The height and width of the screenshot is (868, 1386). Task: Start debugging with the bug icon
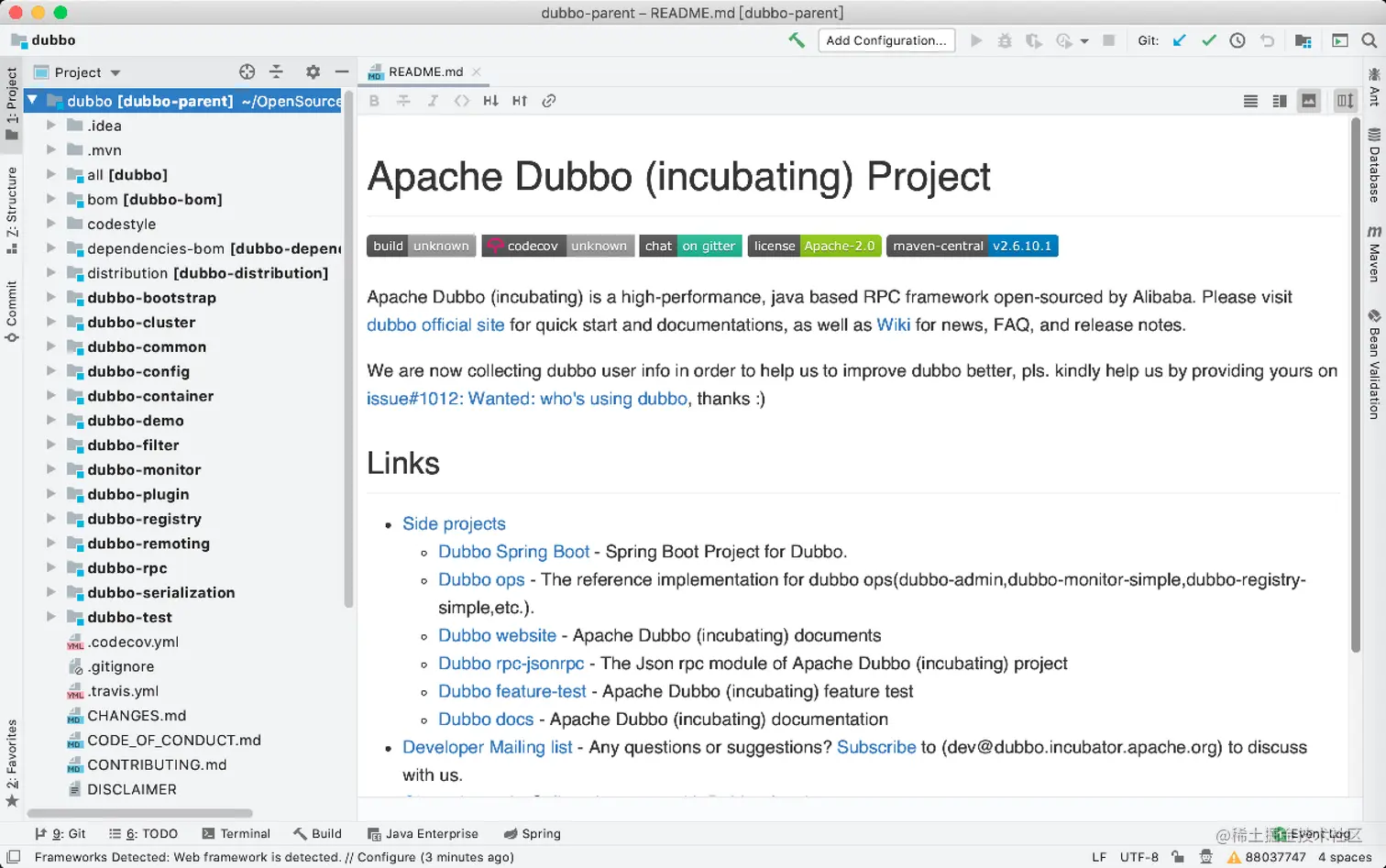click(x=1005, y=40)
